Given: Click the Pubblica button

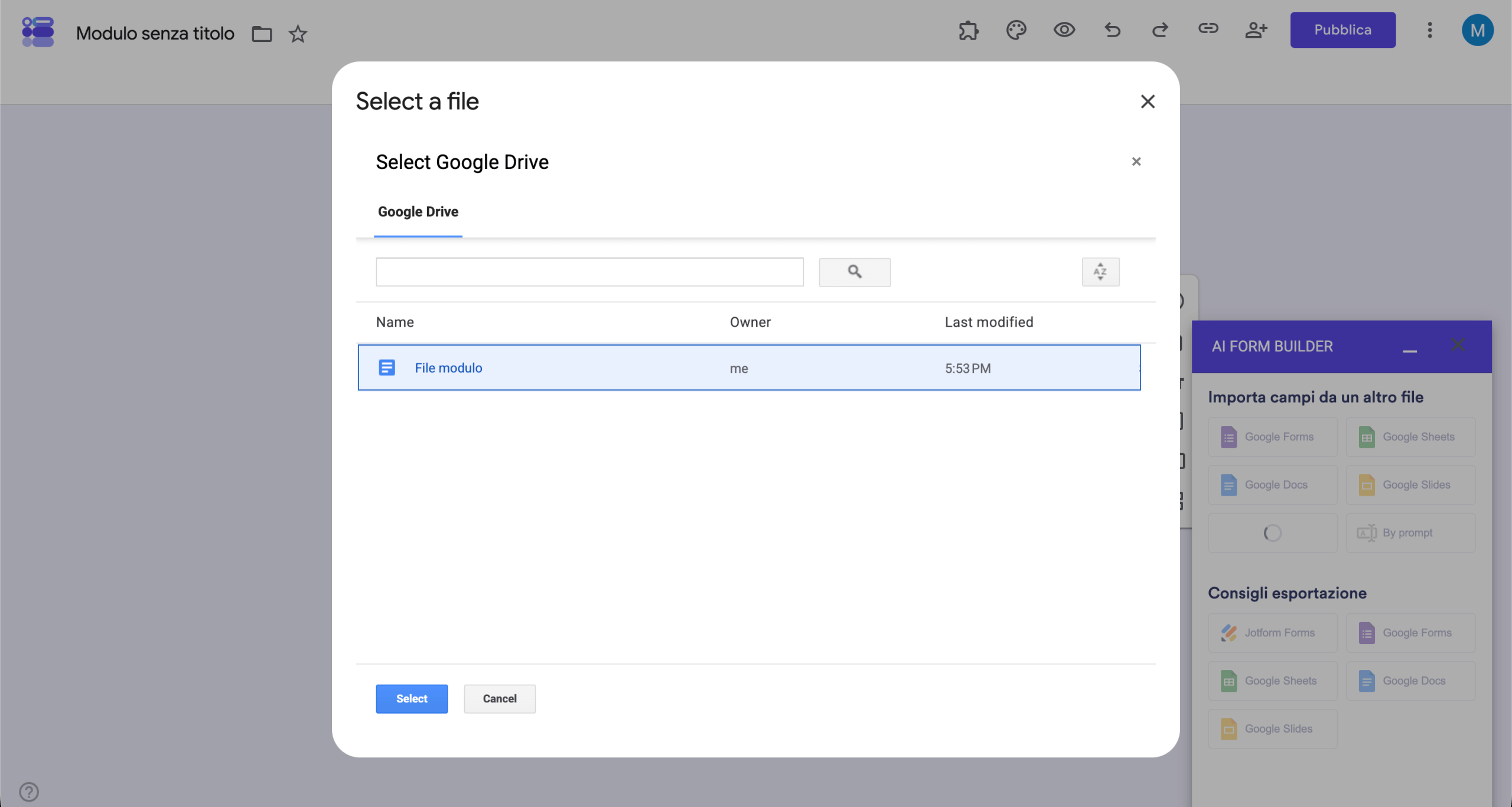Looking at the screenshot, I should 1342,30.
